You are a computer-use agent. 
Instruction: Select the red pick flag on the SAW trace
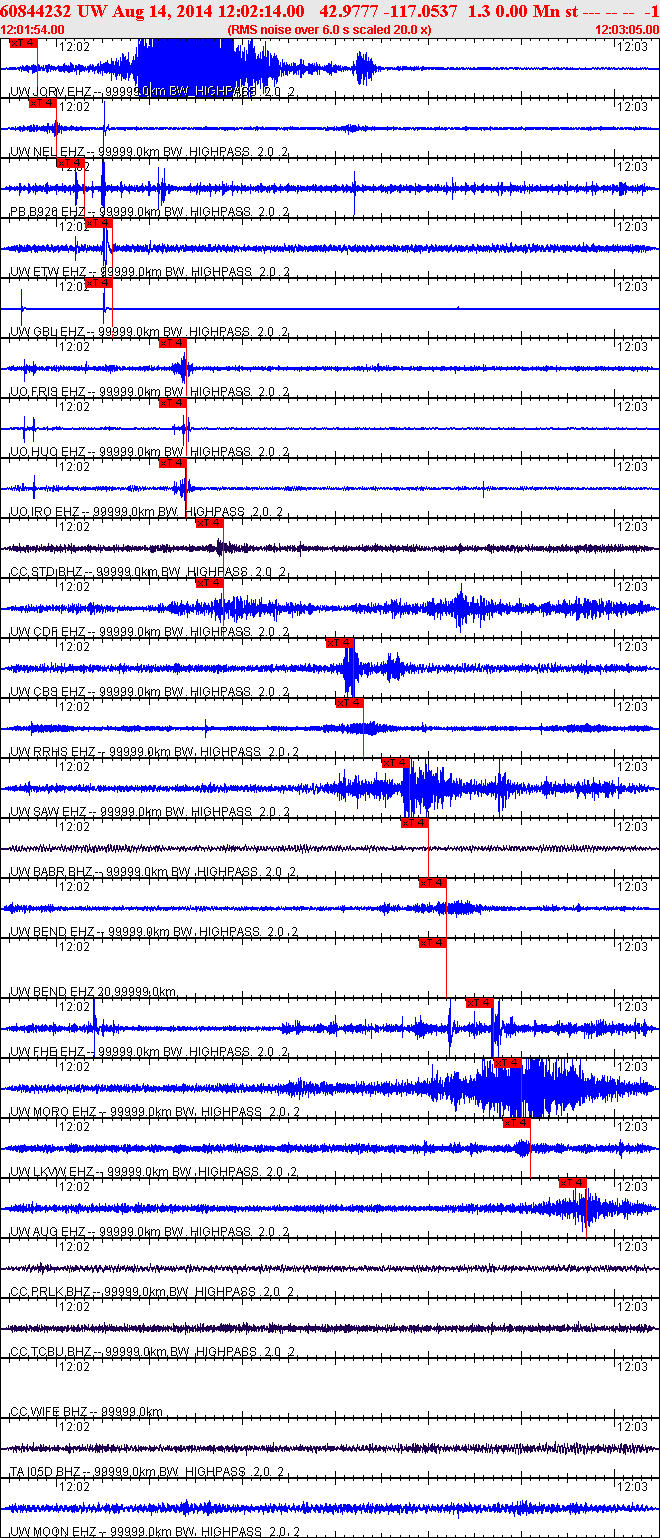pos(396,763)
